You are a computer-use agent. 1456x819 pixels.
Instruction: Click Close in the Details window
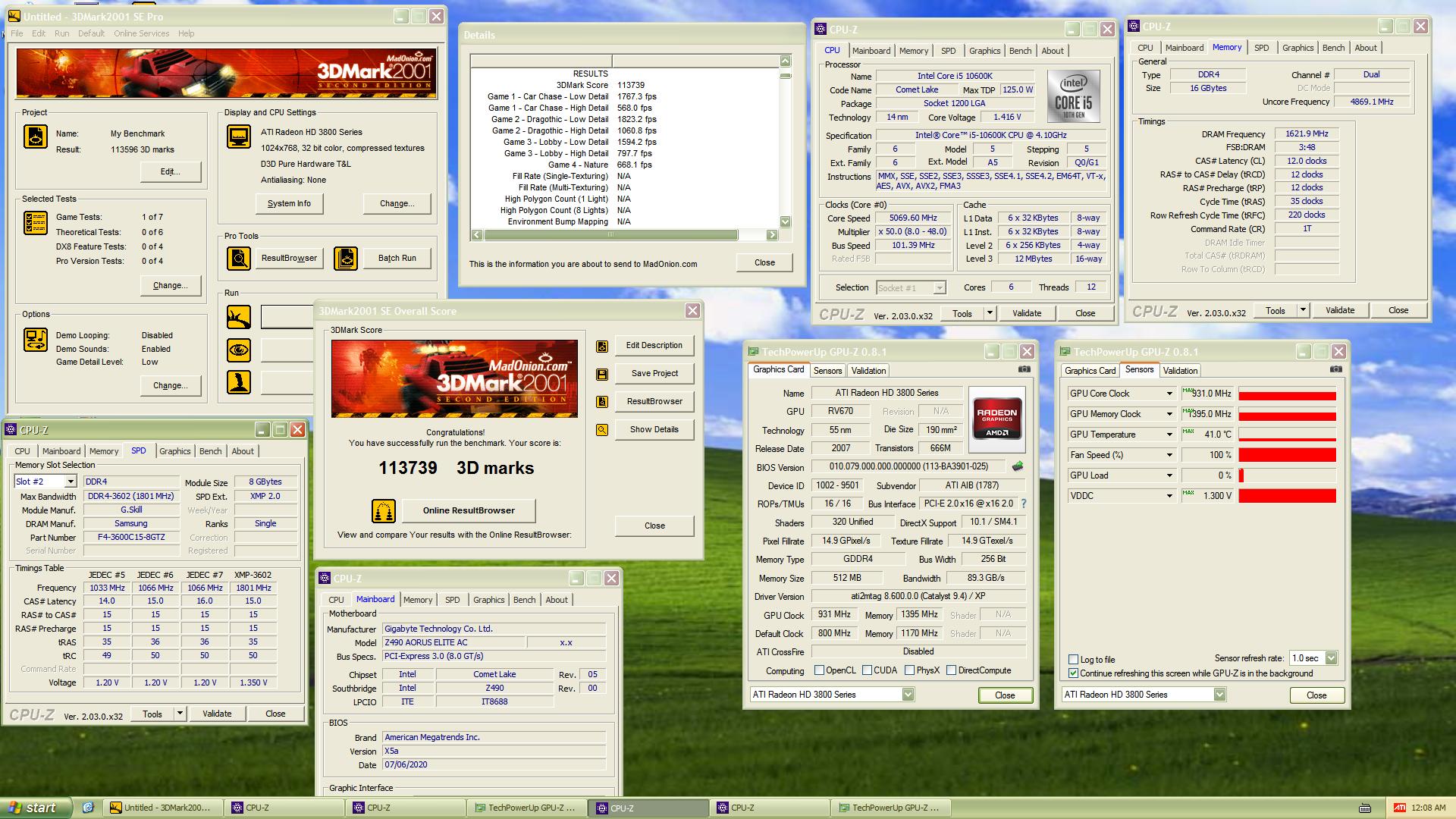pyautogui.click(x=764, y=263)
